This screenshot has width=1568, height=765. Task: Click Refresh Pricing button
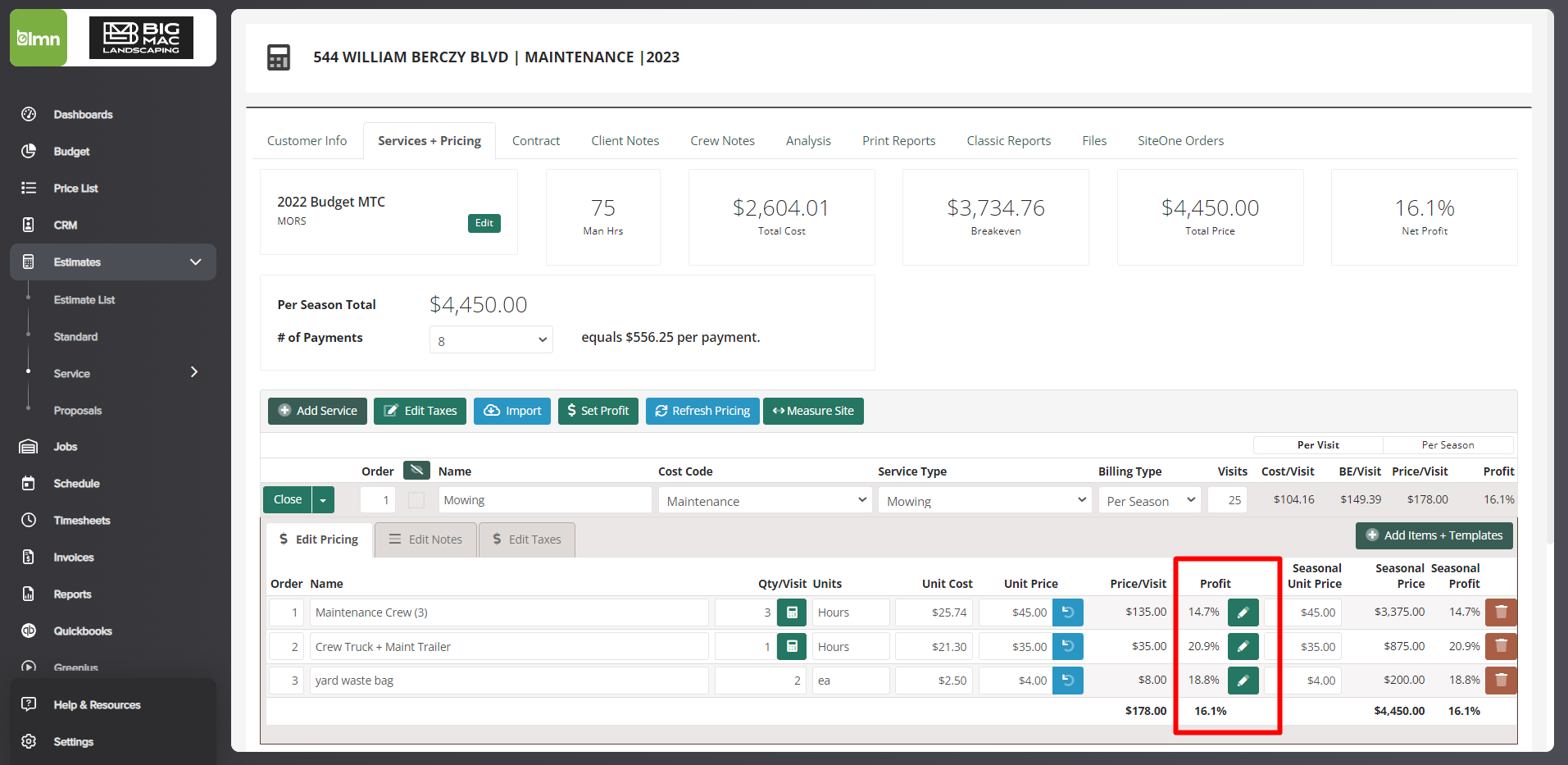(702, 410)
